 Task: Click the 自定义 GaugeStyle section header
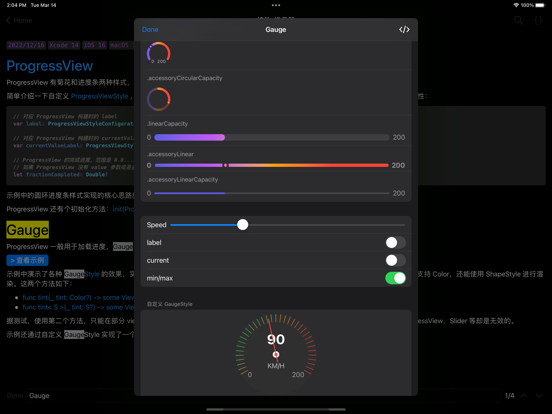[x=170, y=304]
